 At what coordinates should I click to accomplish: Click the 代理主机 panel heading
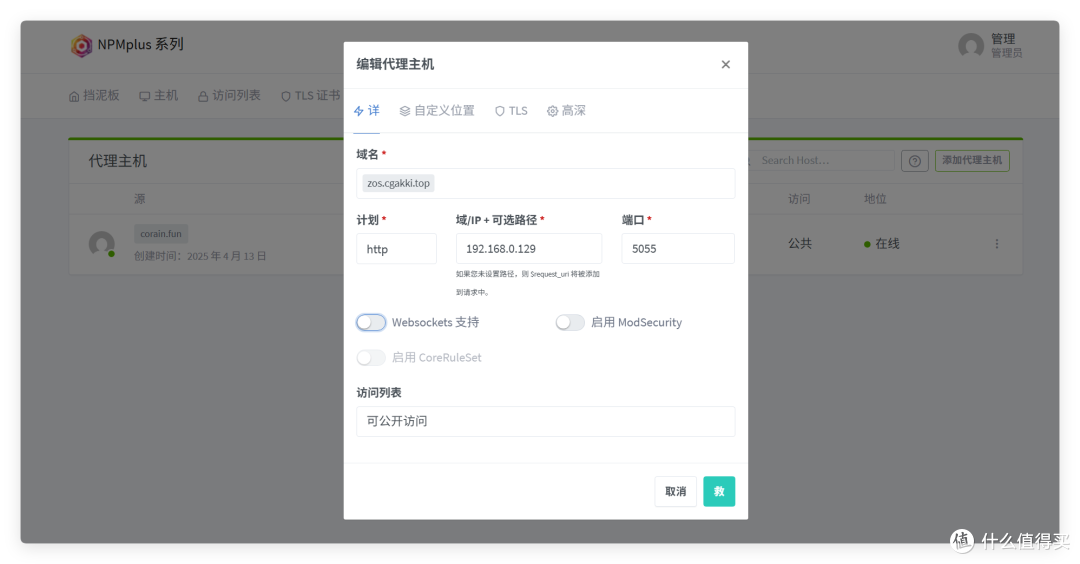pyautogui.click(x=118, y=161)
